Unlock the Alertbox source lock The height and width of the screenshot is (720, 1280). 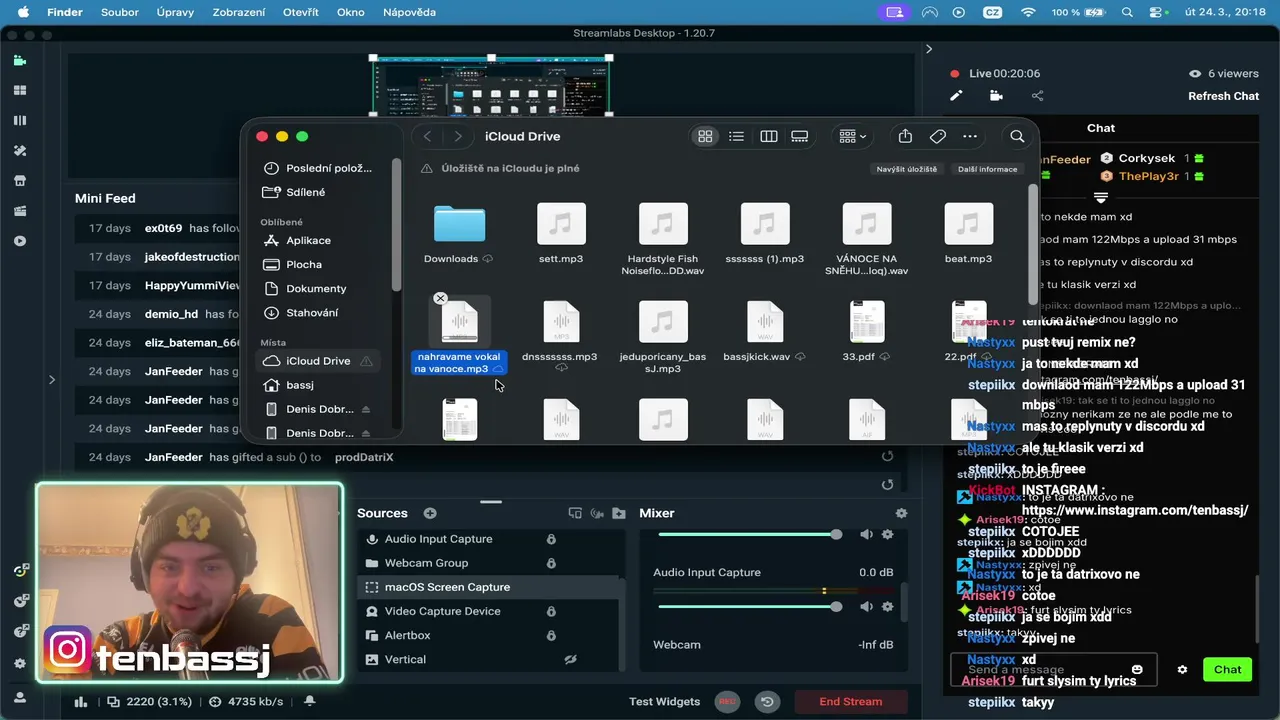point(551,635)
